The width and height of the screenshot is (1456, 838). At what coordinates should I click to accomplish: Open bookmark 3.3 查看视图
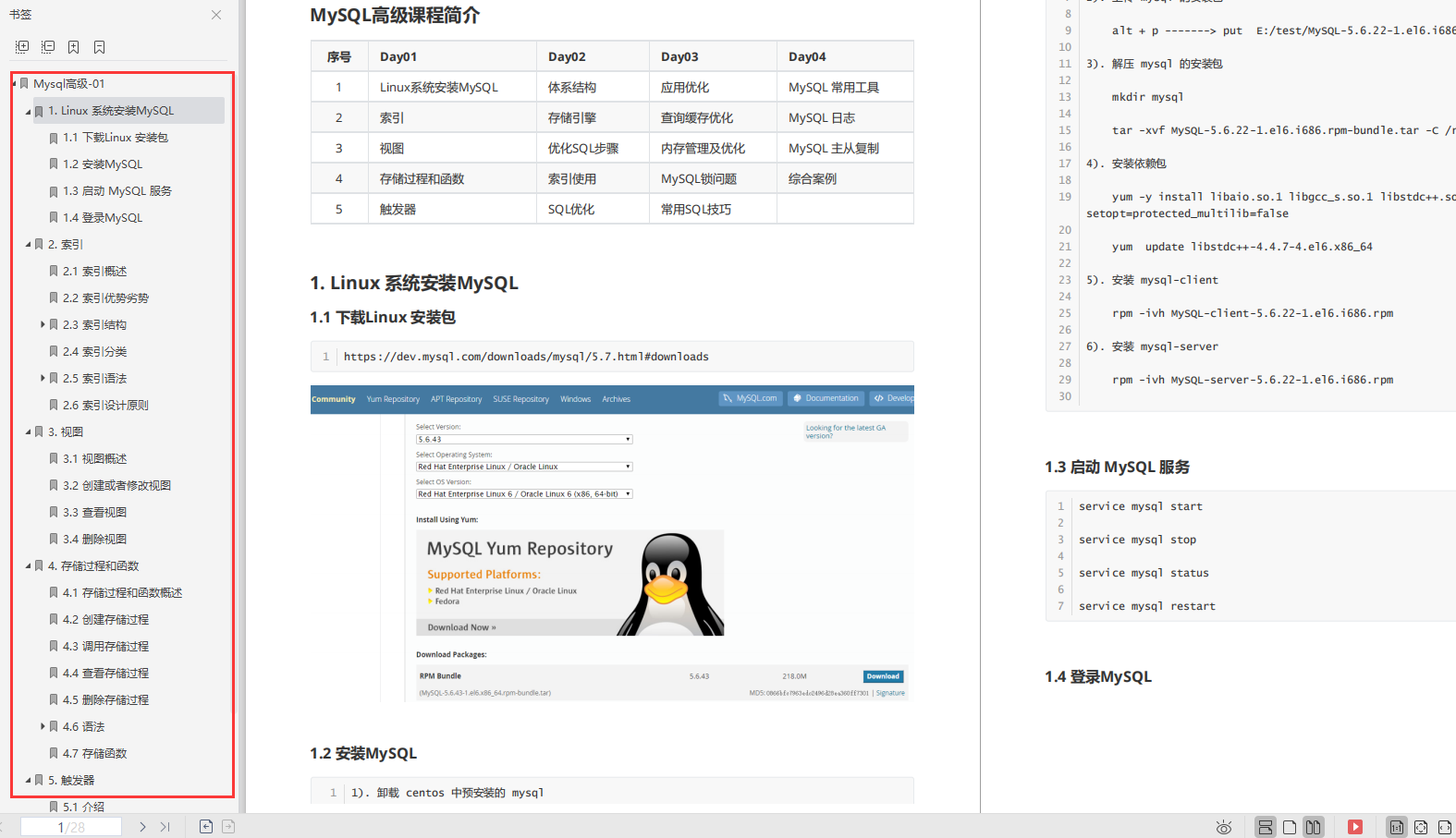(x=95, y=513)
